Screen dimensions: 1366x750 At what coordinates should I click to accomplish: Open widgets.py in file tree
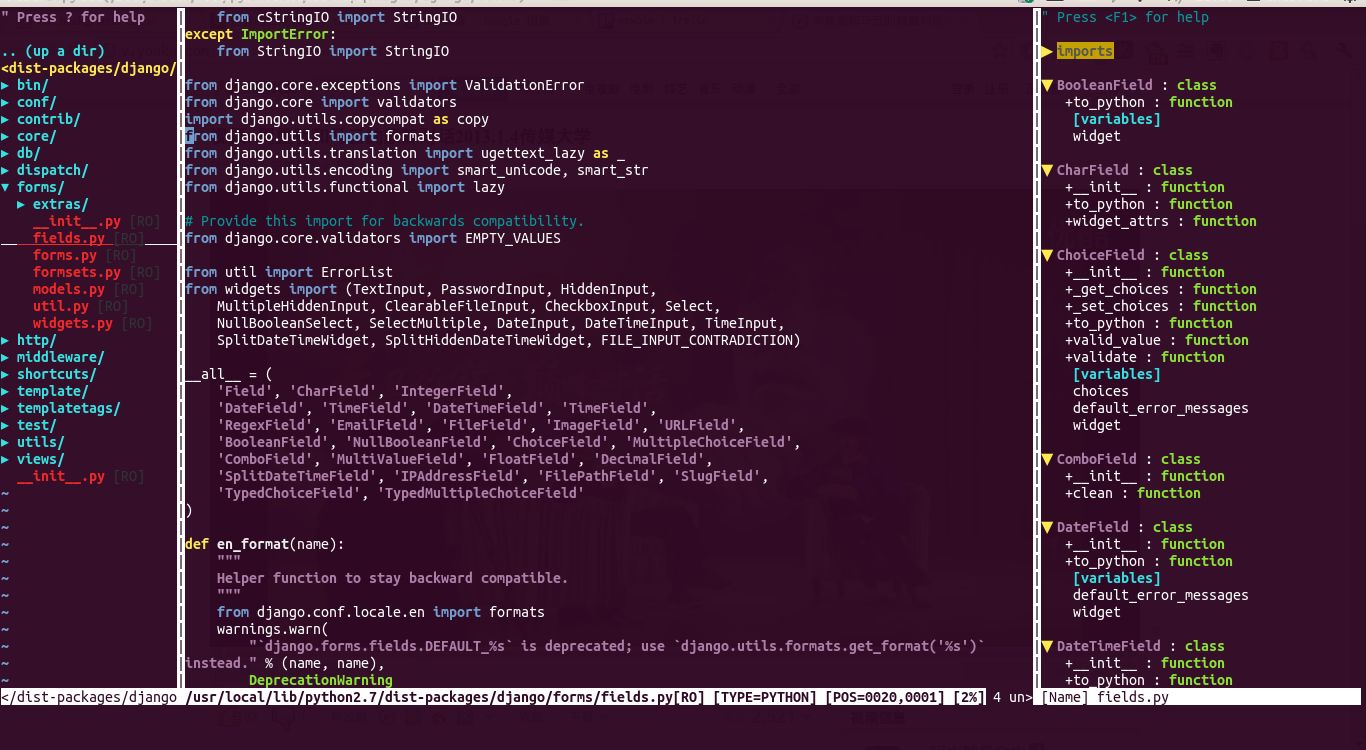coord(73,324)
